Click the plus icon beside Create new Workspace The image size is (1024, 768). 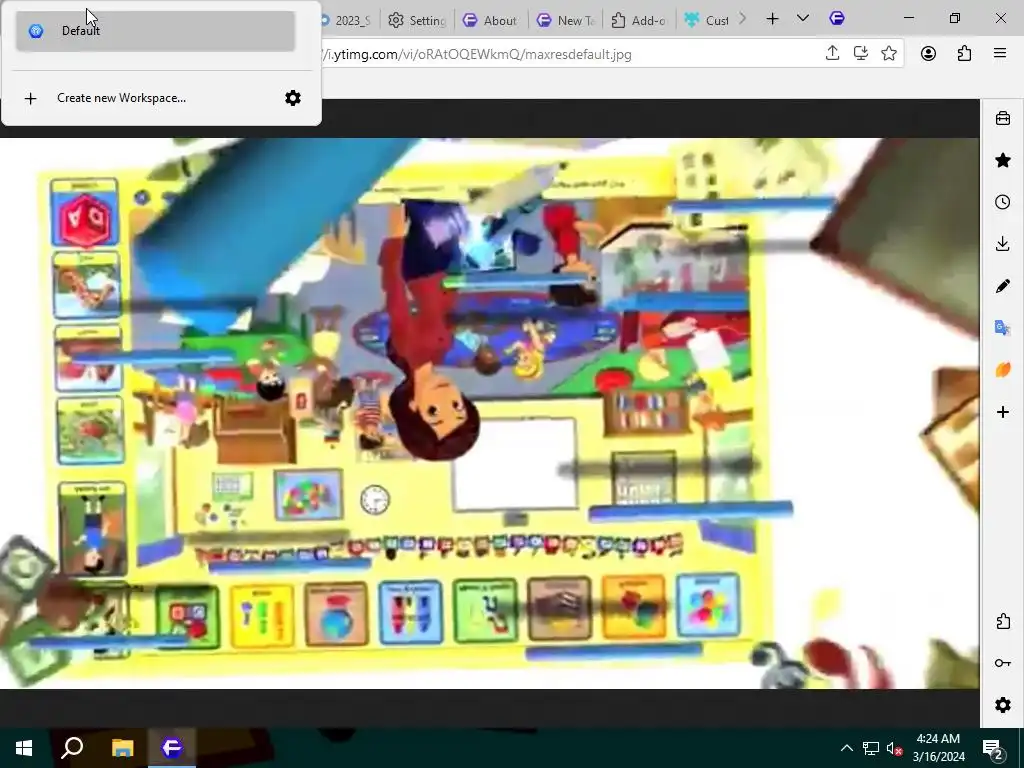point(30,99)
